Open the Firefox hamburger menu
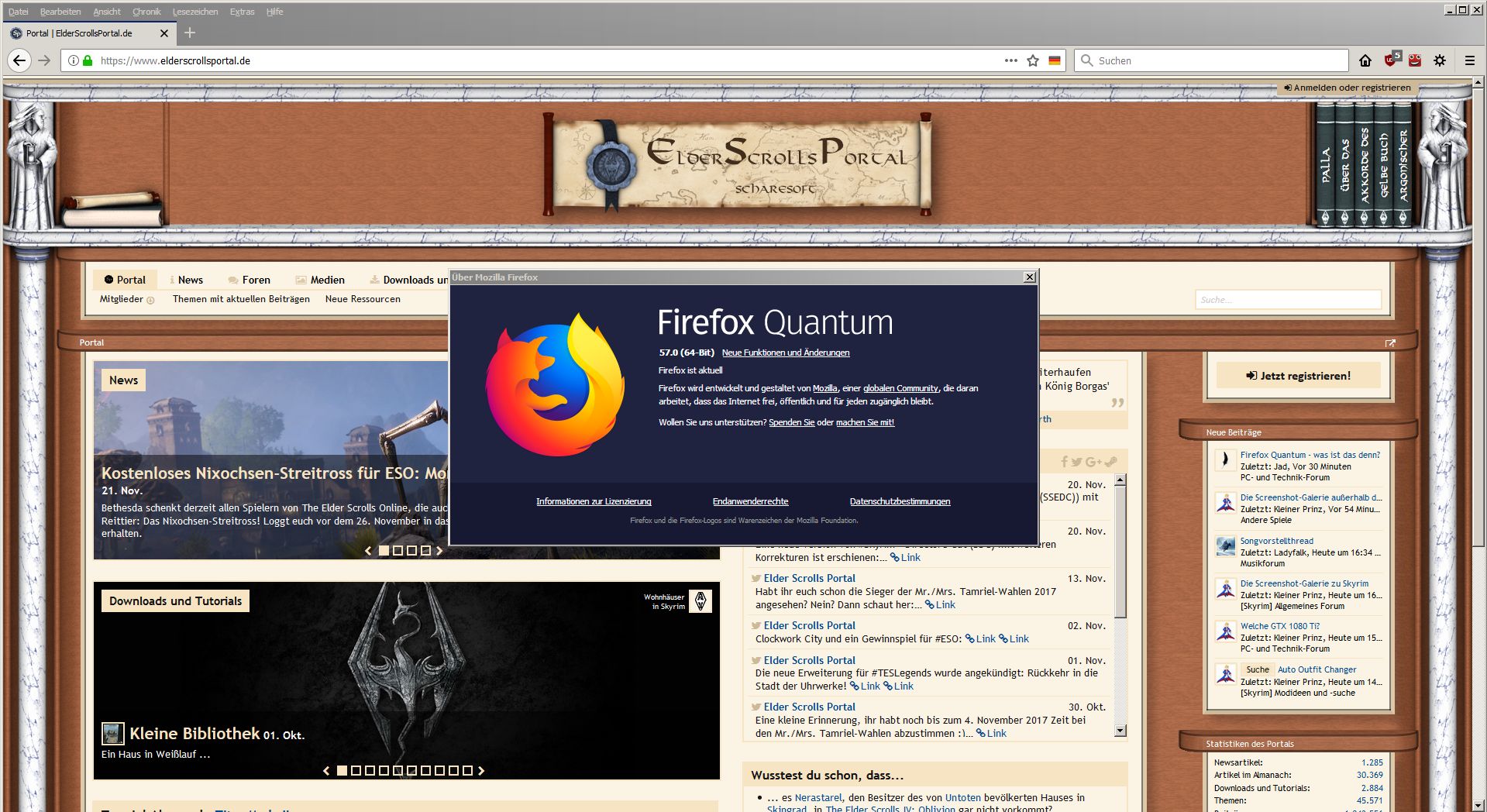The image size is (1487, 812). pyautogui.click(x=1469, y=60)
